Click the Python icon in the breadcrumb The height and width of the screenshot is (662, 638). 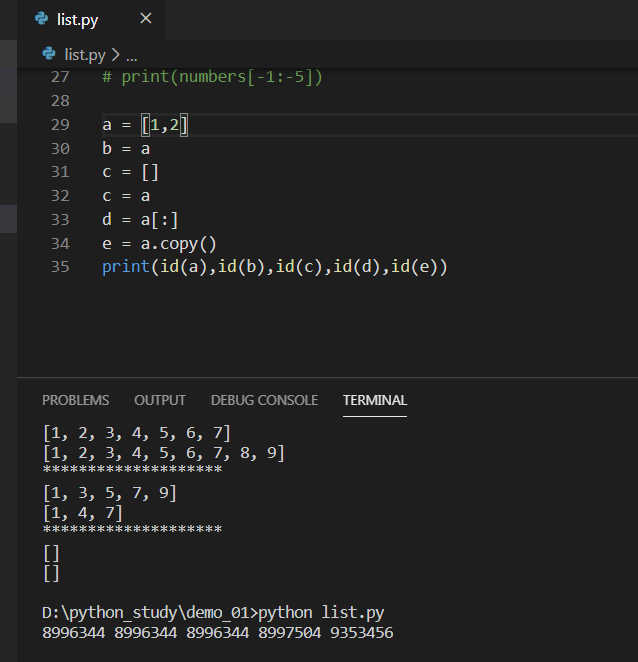pos(49,54)
